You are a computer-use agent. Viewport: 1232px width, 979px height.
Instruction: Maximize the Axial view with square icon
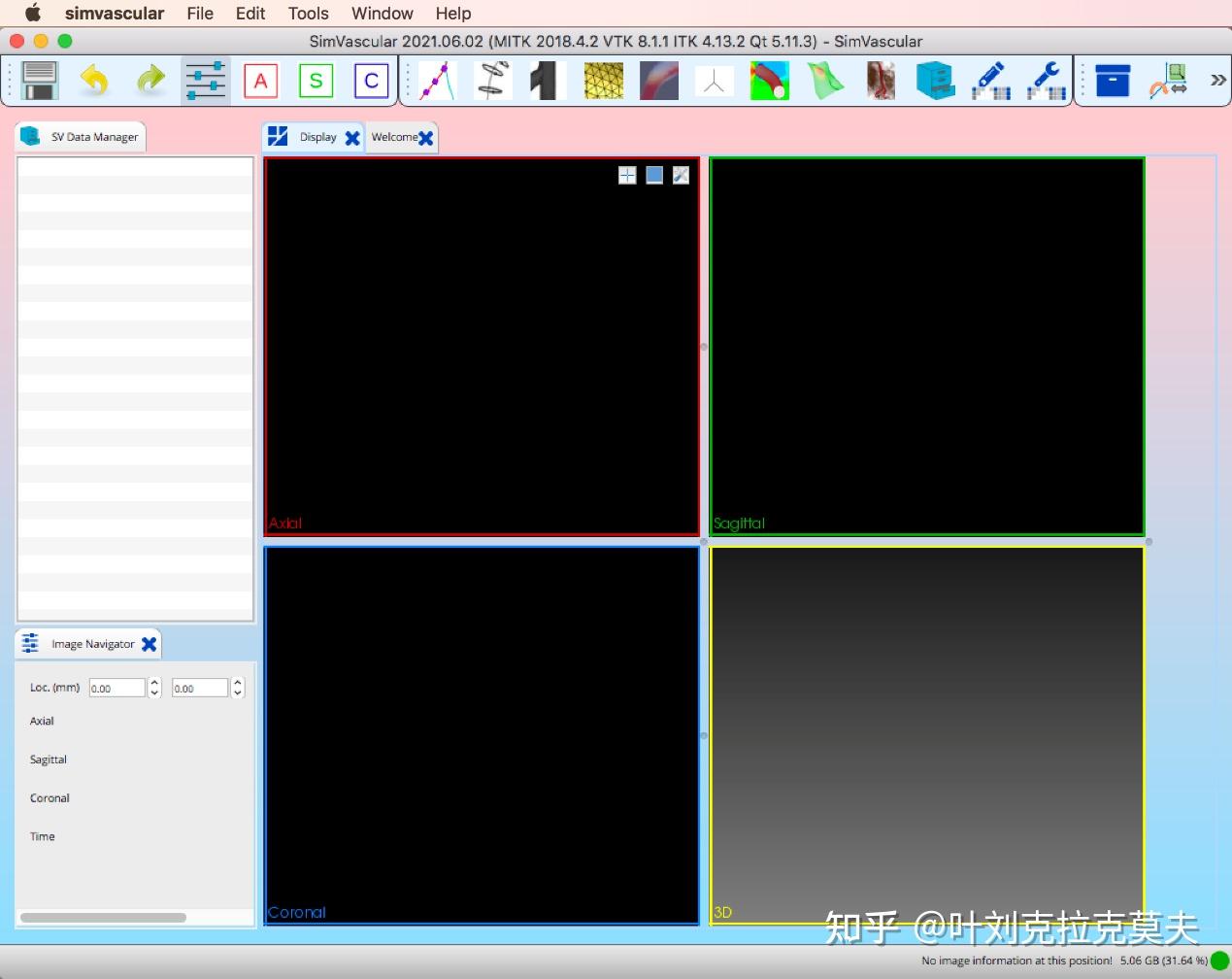click(x=654, y=175)
